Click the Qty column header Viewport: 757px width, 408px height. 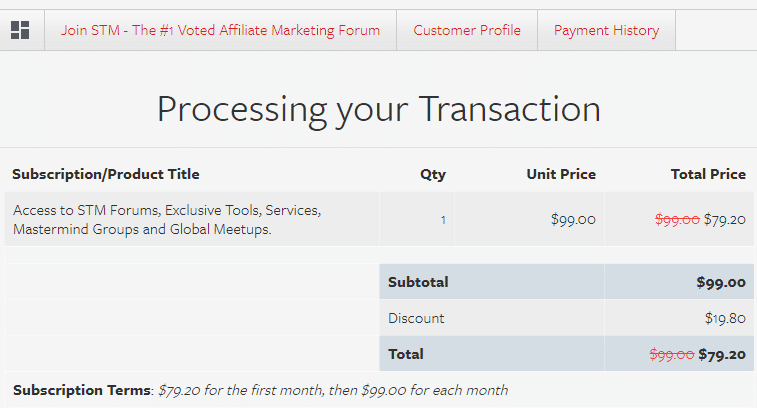click(432, 174)
